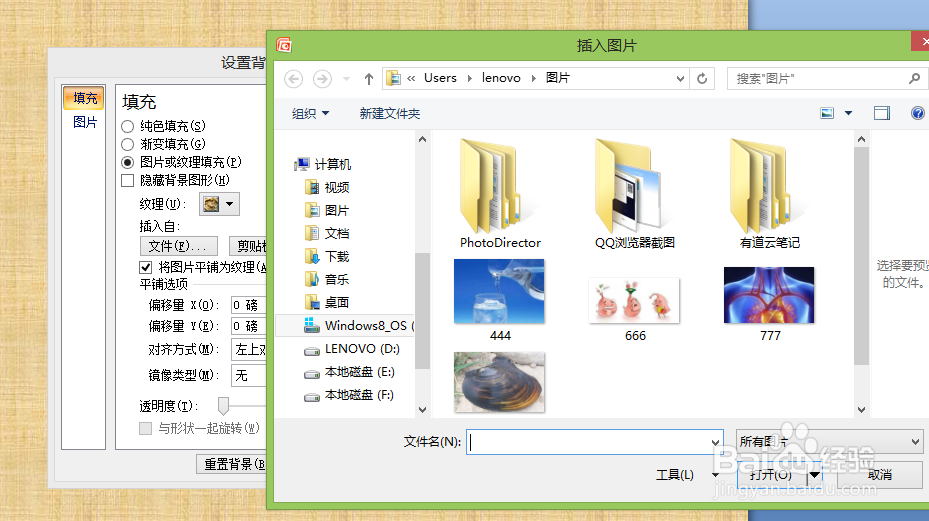929x521 pixels.
Task: Select the clam shell image thumbnail
Action: click(x=499, y=382)
